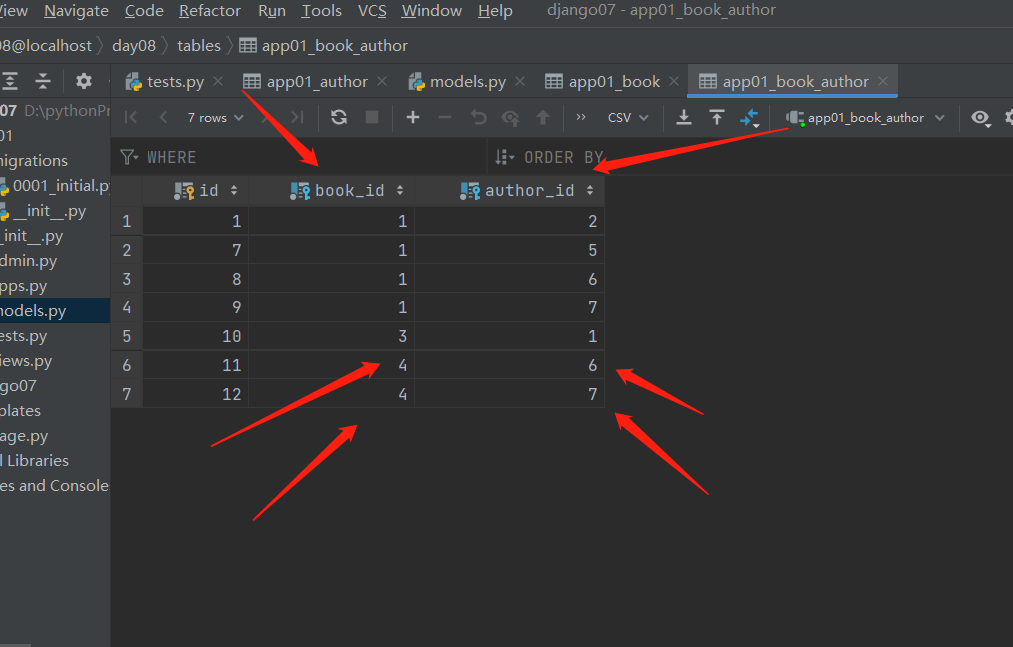Click the ORDER BY sort icon

tap(505, 157)
